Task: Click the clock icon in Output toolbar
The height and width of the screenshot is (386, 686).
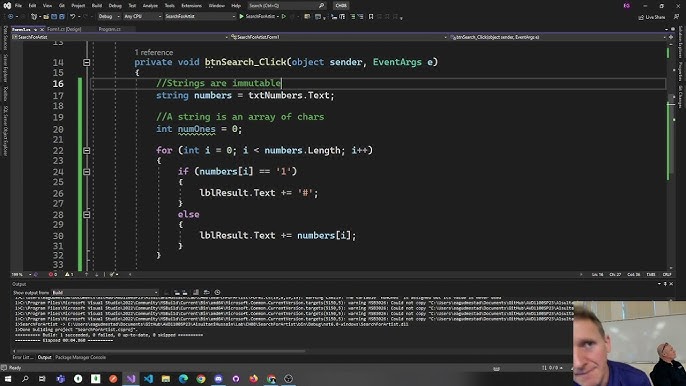Action: tap(217, 292)
